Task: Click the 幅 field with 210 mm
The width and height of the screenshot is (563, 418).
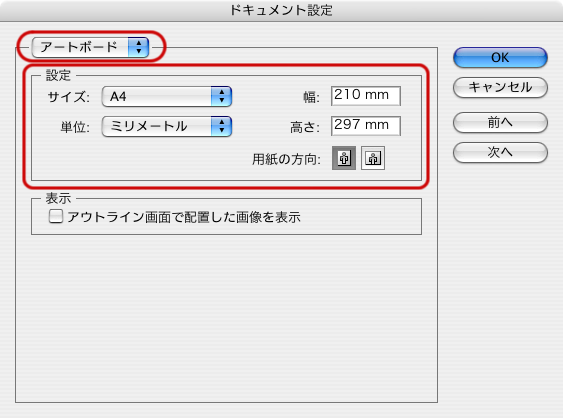Action: click(366, 96)
